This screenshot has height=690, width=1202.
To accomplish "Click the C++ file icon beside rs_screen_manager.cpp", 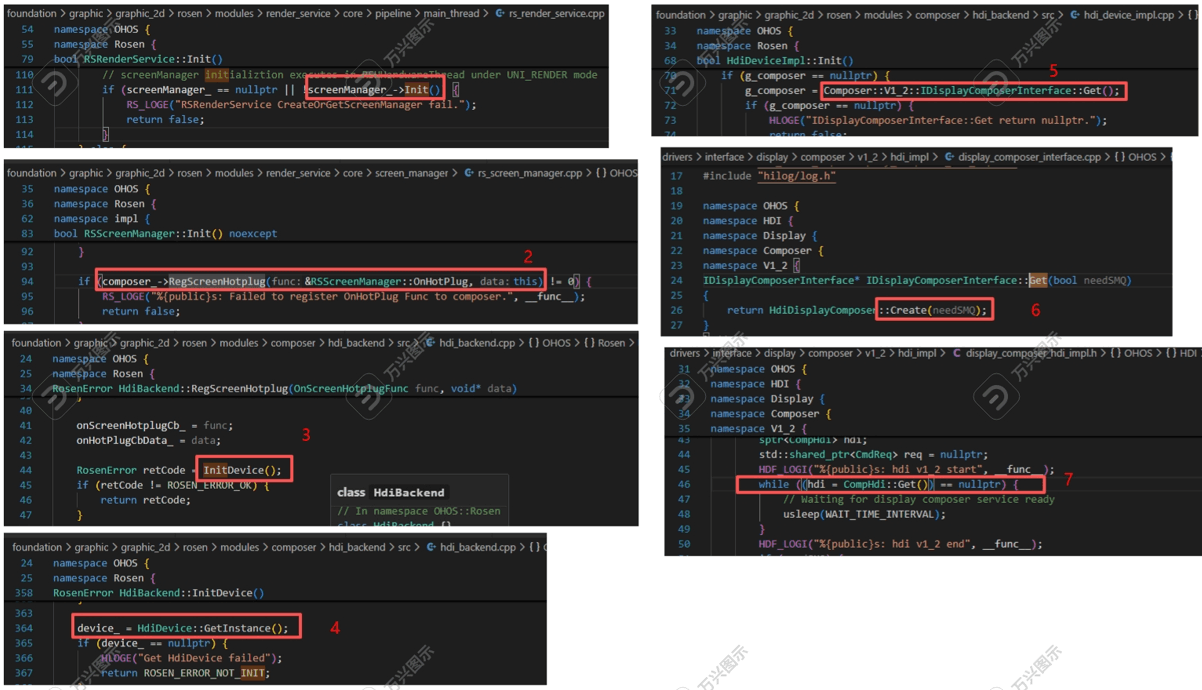I will coord(468,173).
